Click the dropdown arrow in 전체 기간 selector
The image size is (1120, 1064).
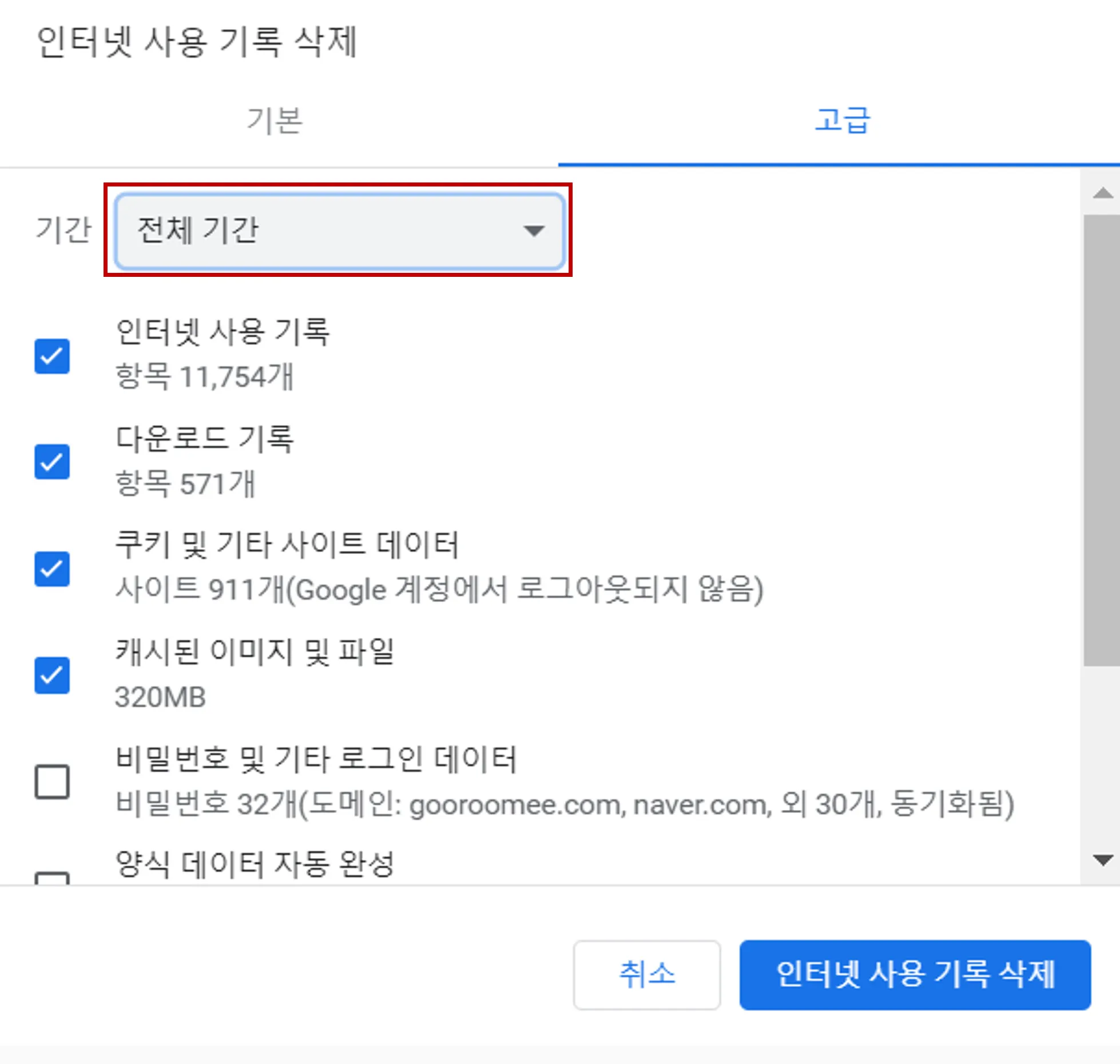(x=534, y=231)
